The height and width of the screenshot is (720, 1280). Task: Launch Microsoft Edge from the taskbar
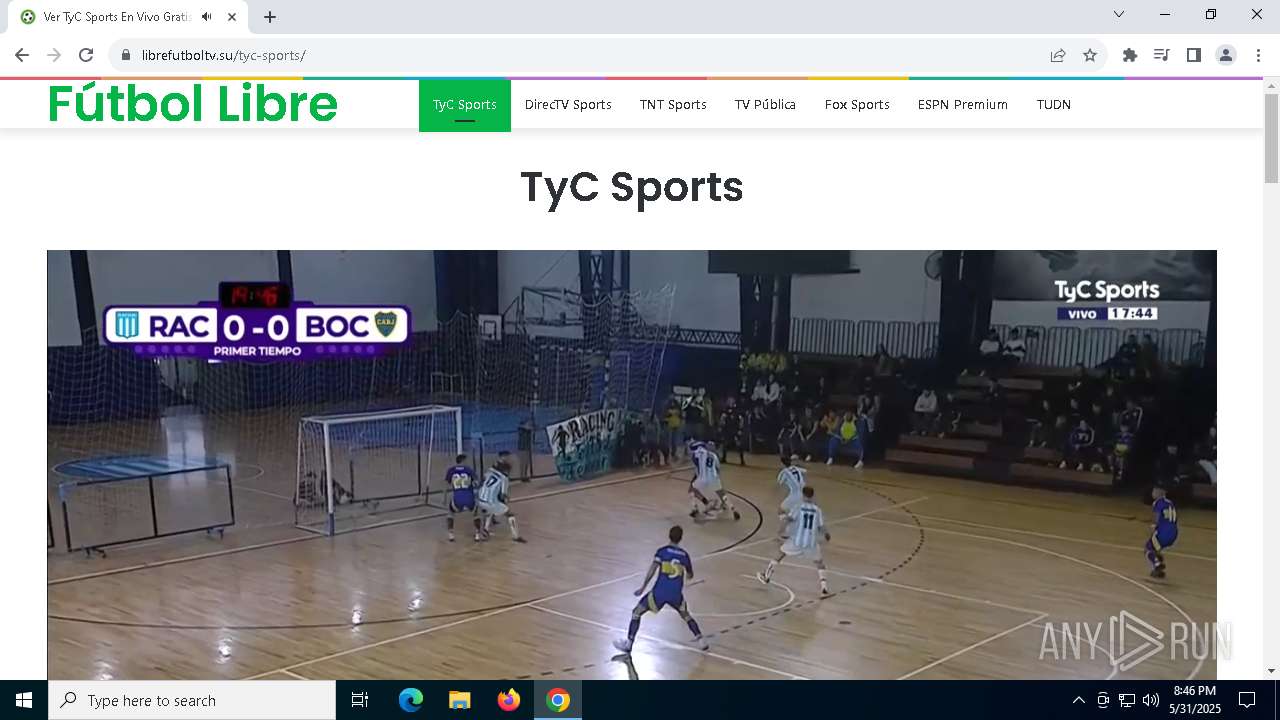click(411, 700)
